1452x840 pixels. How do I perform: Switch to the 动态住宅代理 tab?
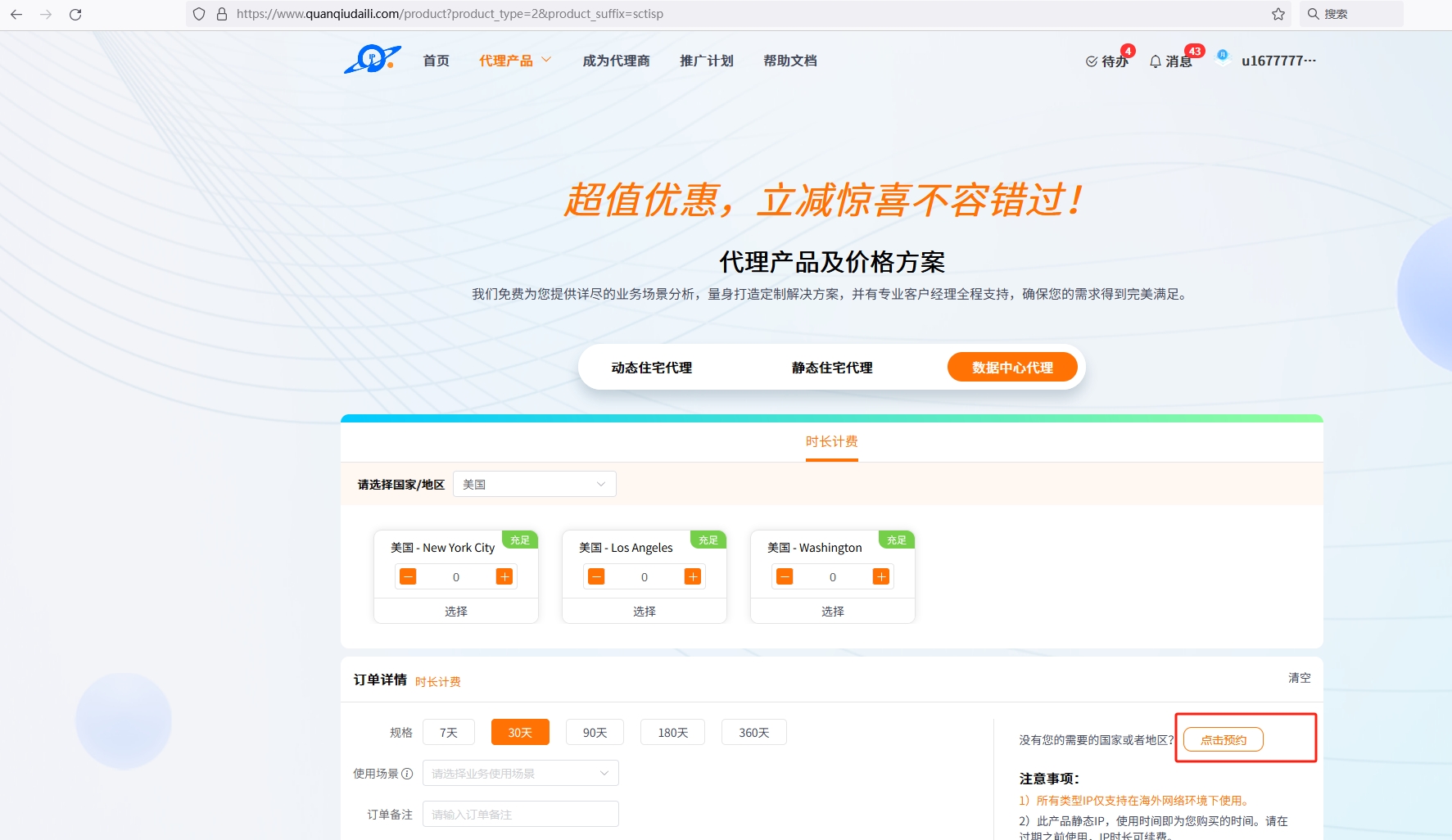pos(651,368)
